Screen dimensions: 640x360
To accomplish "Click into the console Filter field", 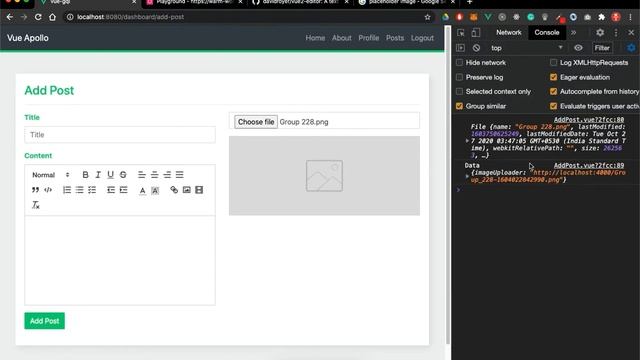I will coord(602,48).
